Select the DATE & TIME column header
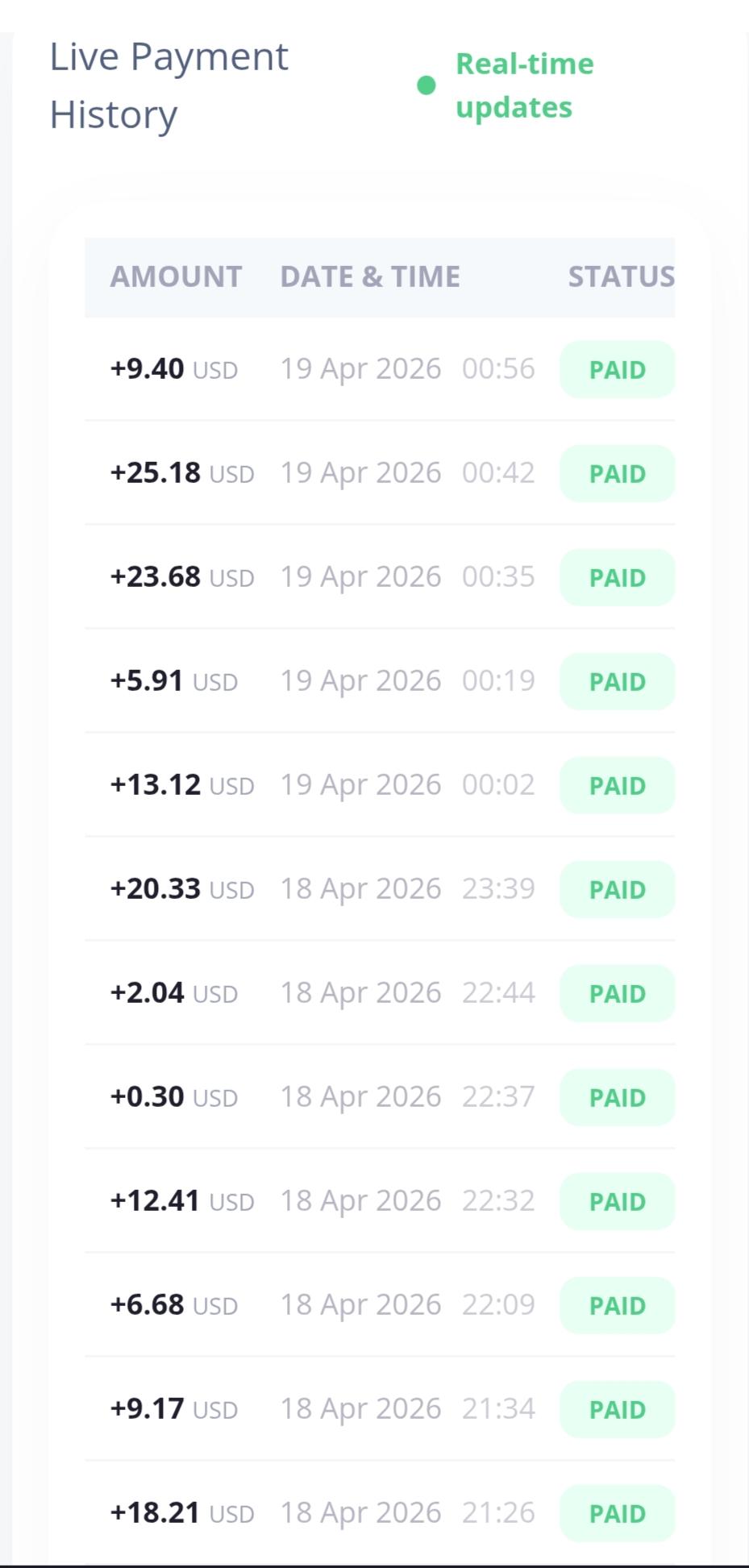This screenshot has width=749, height=1568. click(x=370, y=277)
